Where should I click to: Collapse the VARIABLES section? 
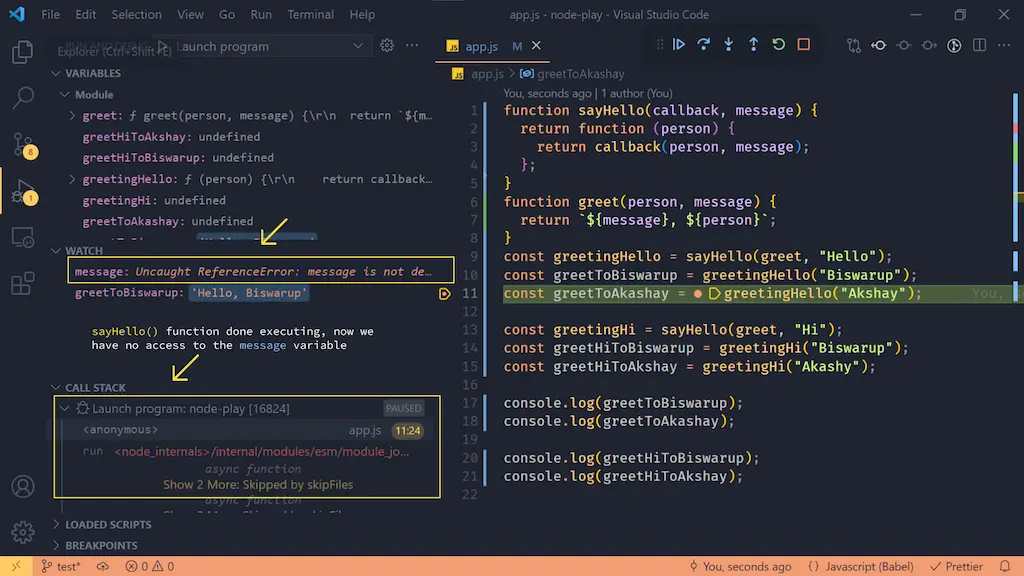[x=56, y=73]
